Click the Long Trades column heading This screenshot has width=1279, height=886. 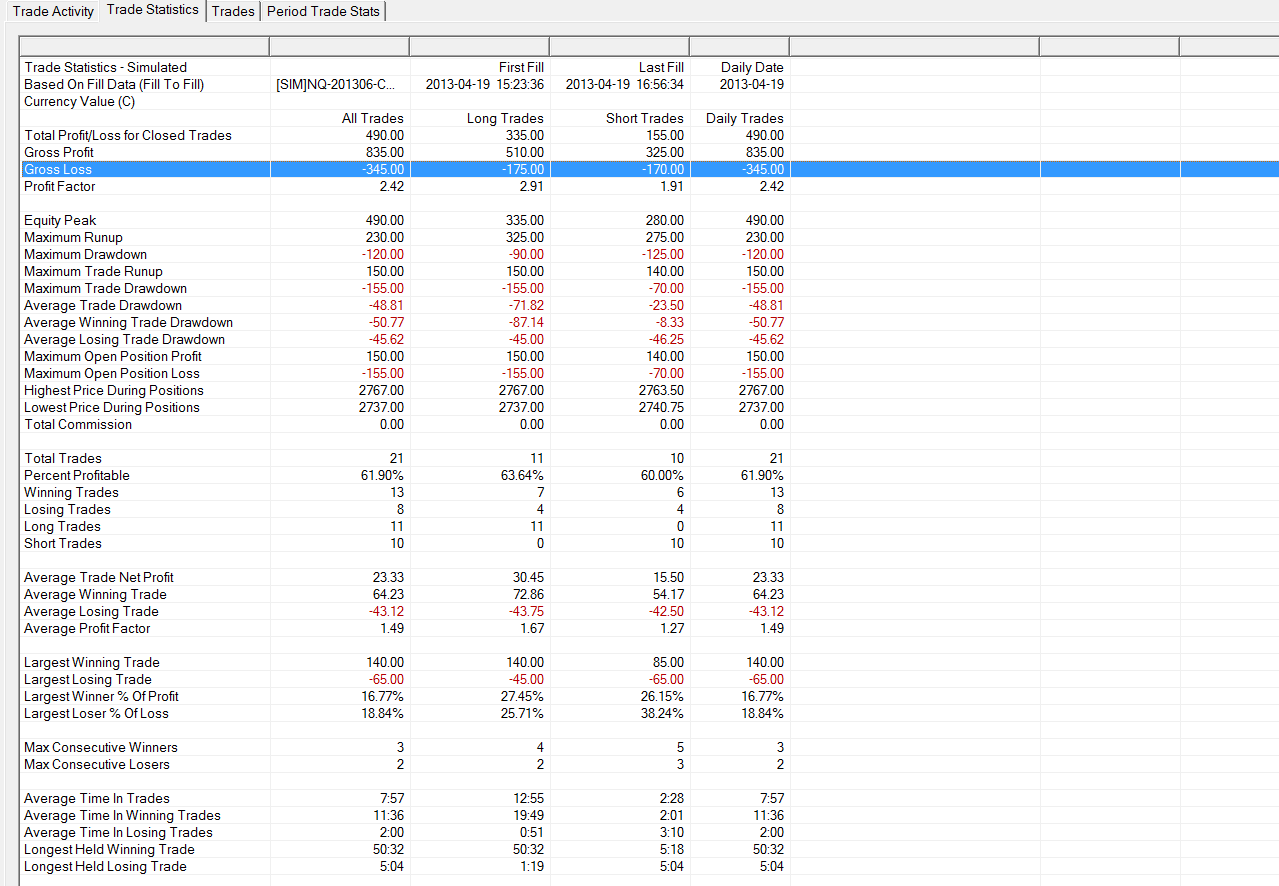click(x=505, y=119)
